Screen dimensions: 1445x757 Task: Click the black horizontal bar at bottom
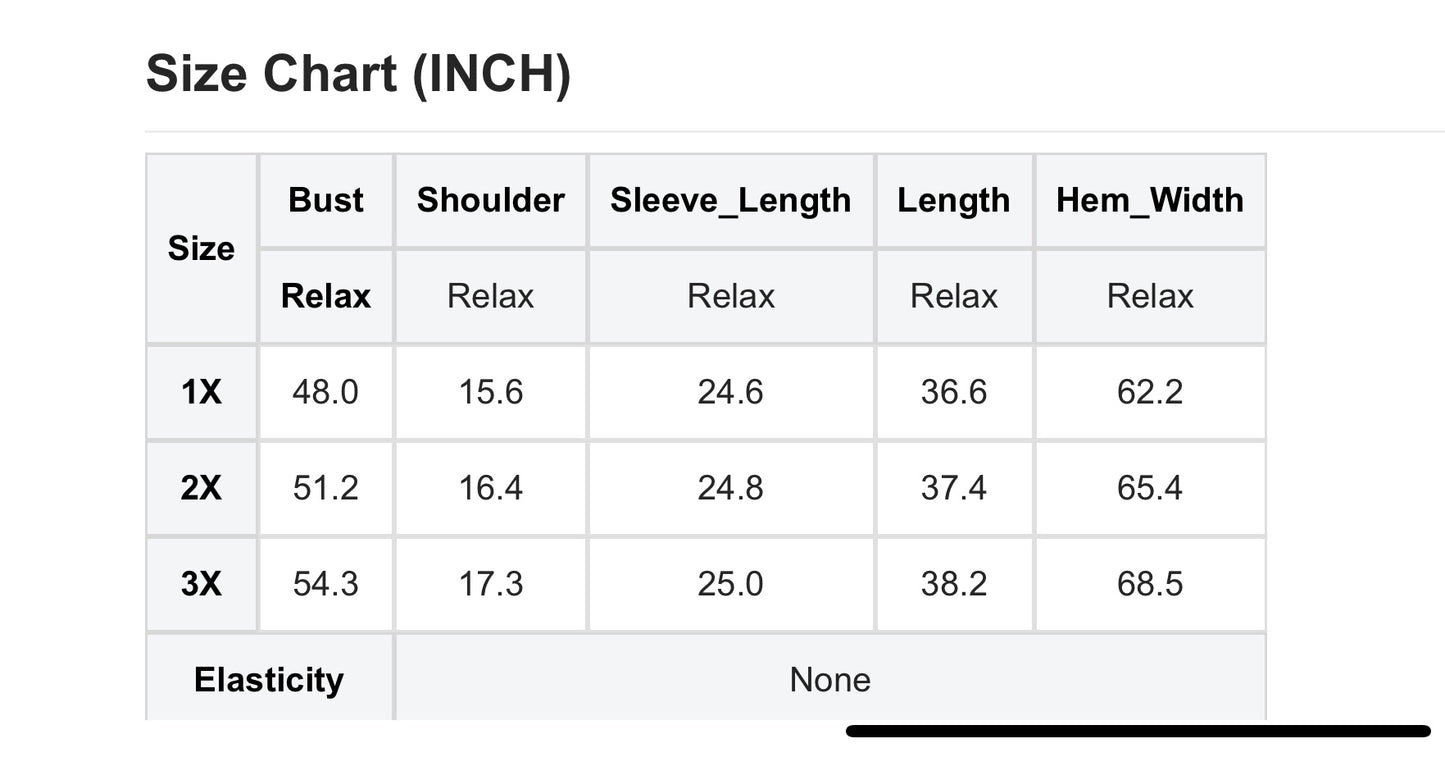point(1138,731)
